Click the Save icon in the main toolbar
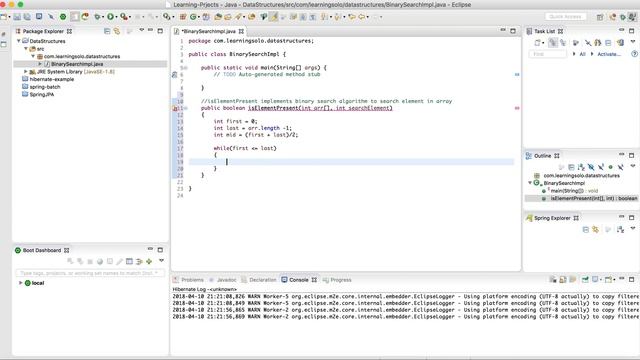The width and height of the screenshot is (640, 360). (x=17, y=17)
